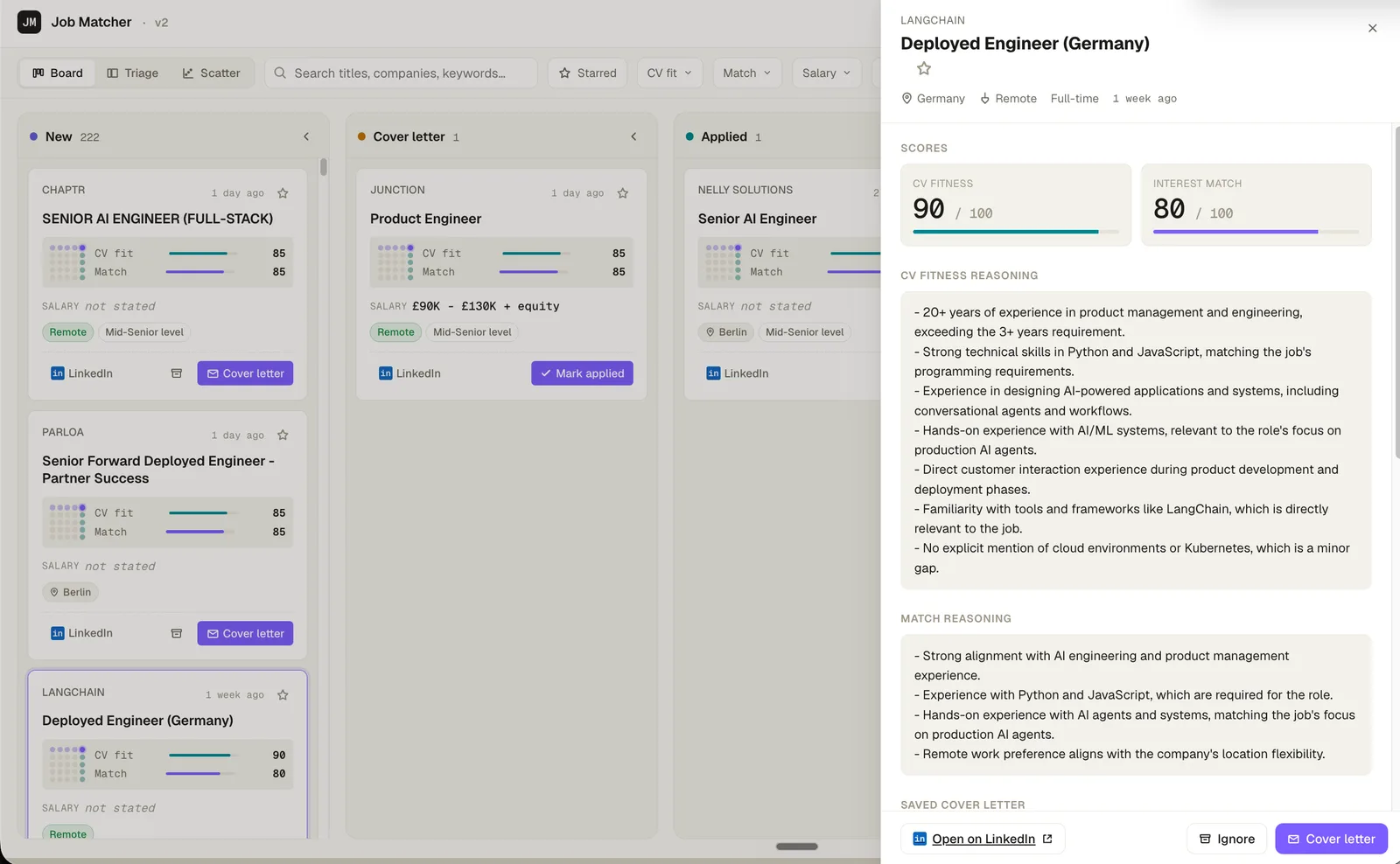Click the score dot grid on Chaptr card

67,262
